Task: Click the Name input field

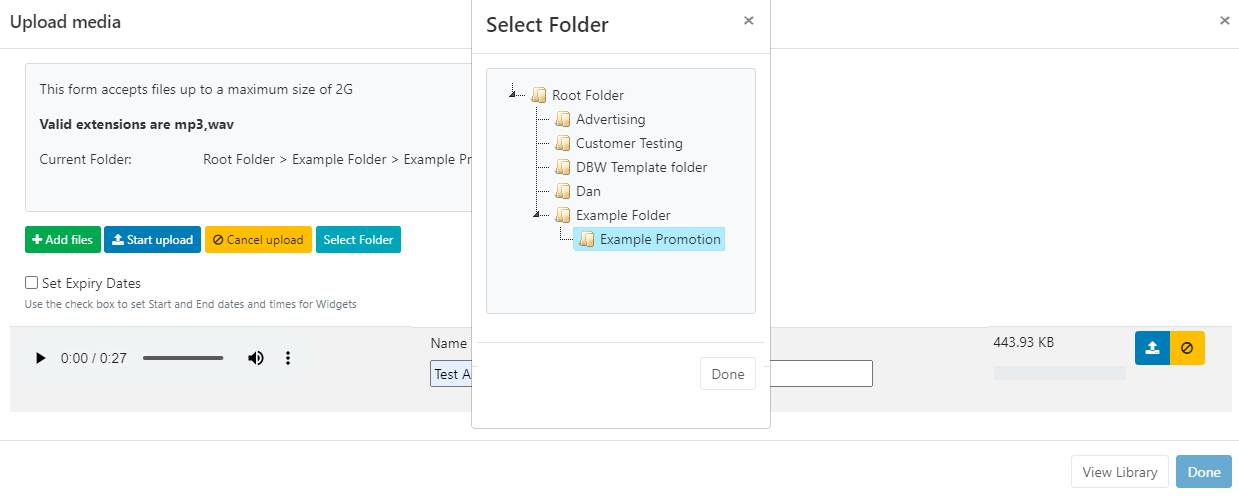Action: (651, 374)
